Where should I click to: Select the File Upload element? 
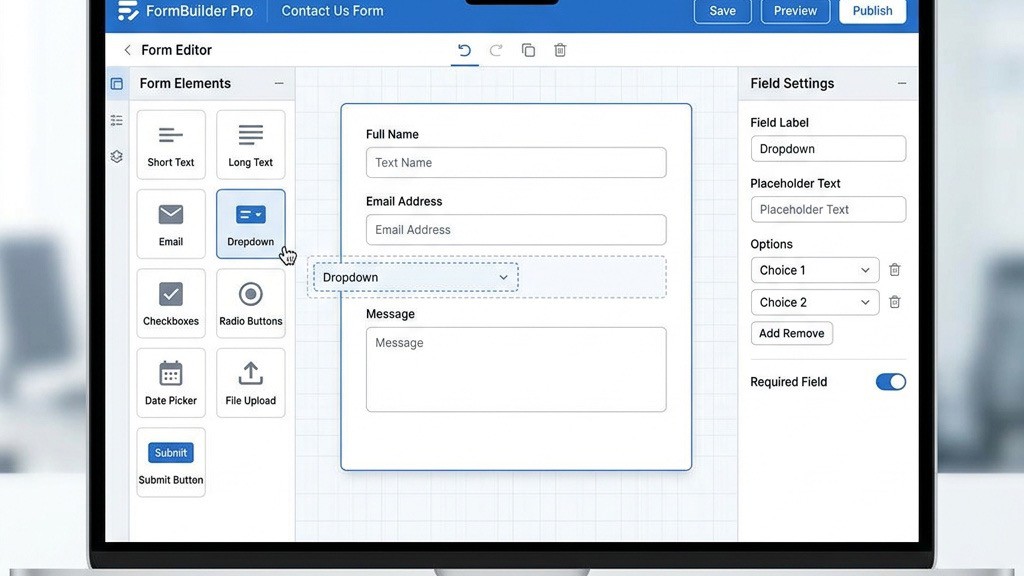(250, 382)
